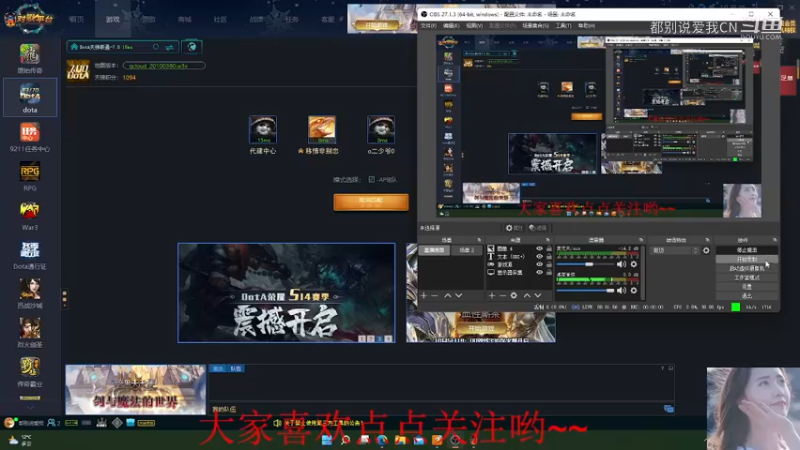The width and height of the screenshot is (800, 450).
Task: Open the scene transition type dropdown in OBS
Action: pyautogui.click(x=676, y=251)
